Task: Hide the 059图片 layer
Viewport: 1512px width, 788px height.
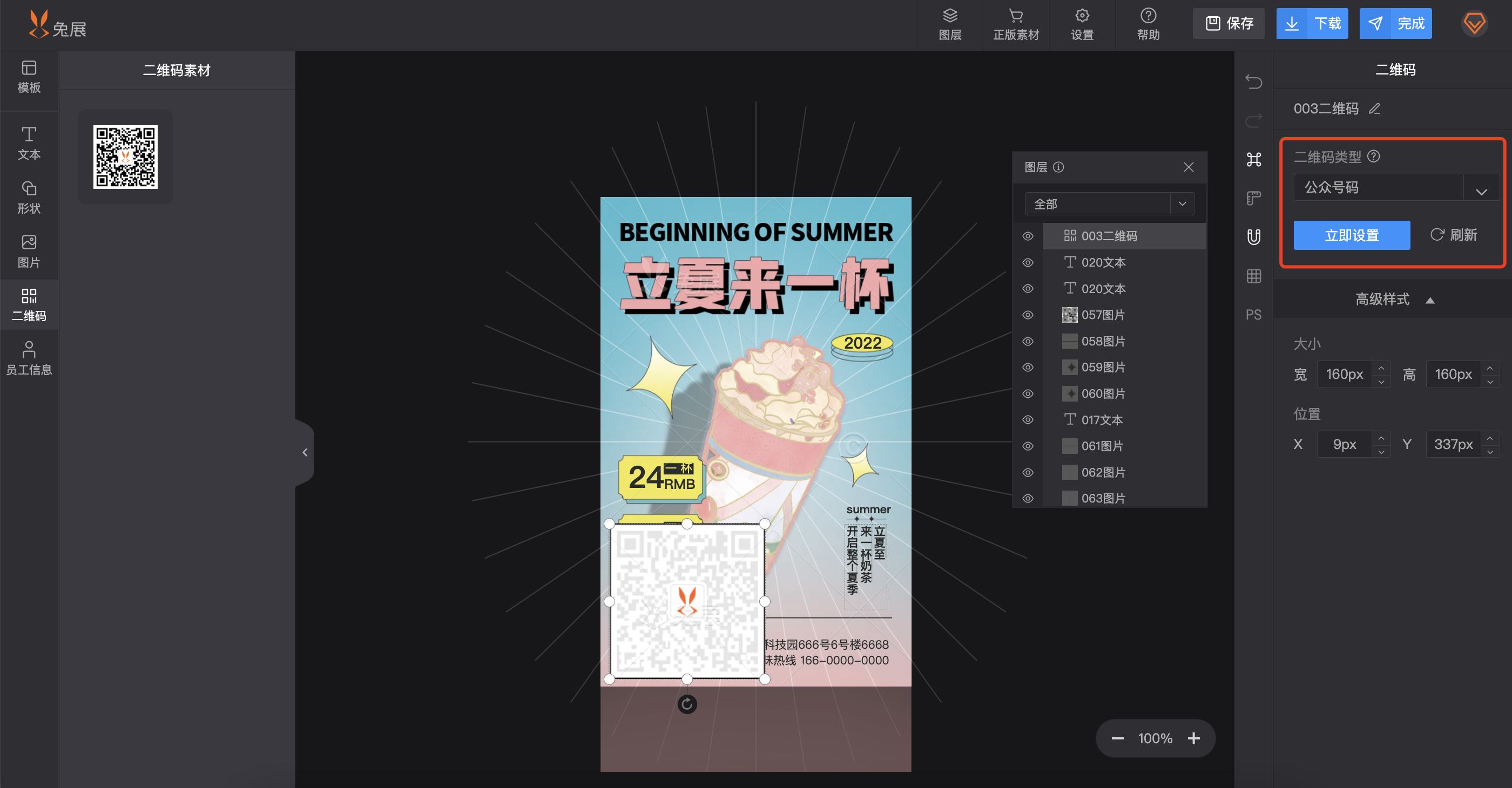Action: pyautogui.click(x=1027, y=368)
